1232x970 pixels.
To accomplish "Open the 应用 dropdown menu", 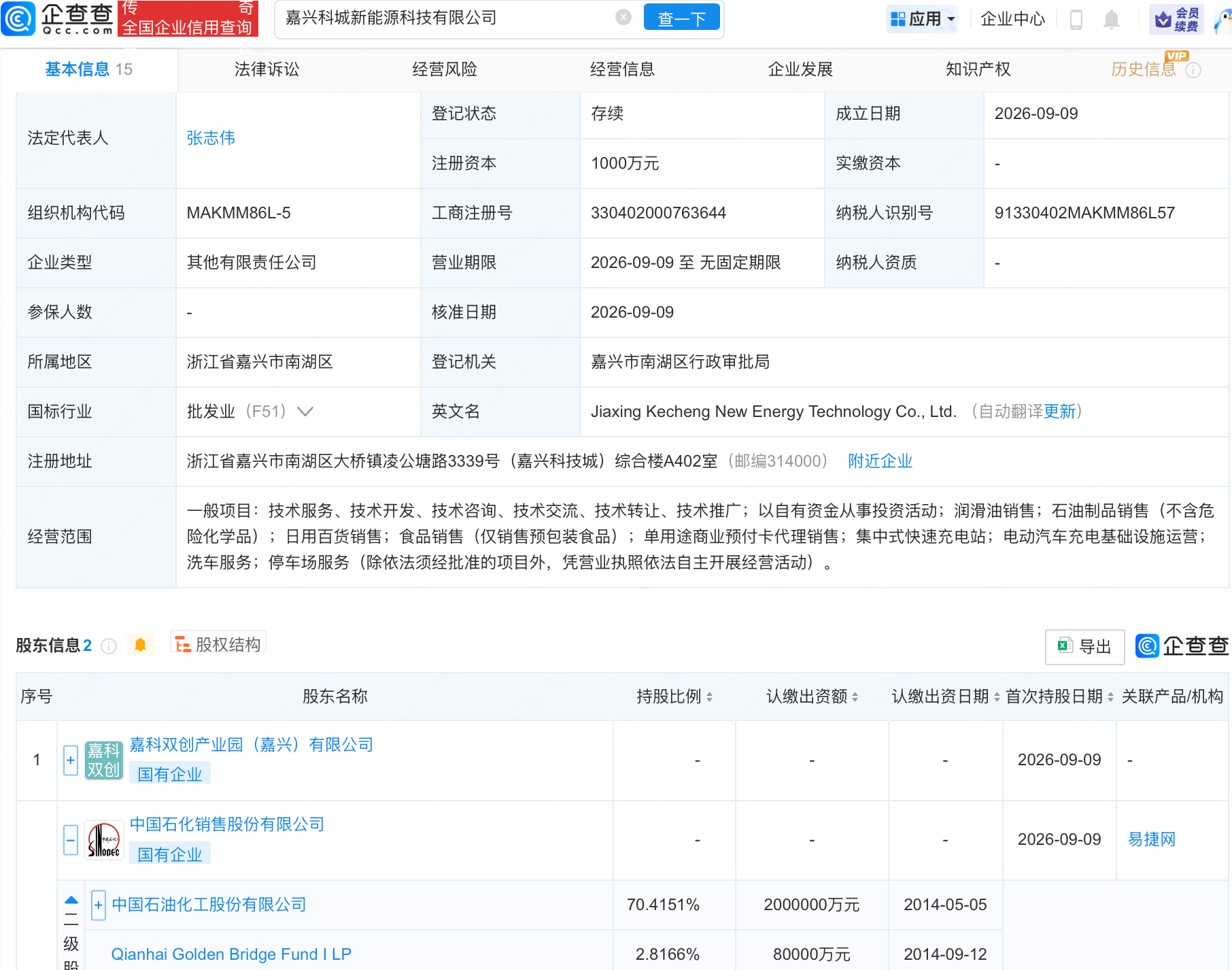I will 923,19.
